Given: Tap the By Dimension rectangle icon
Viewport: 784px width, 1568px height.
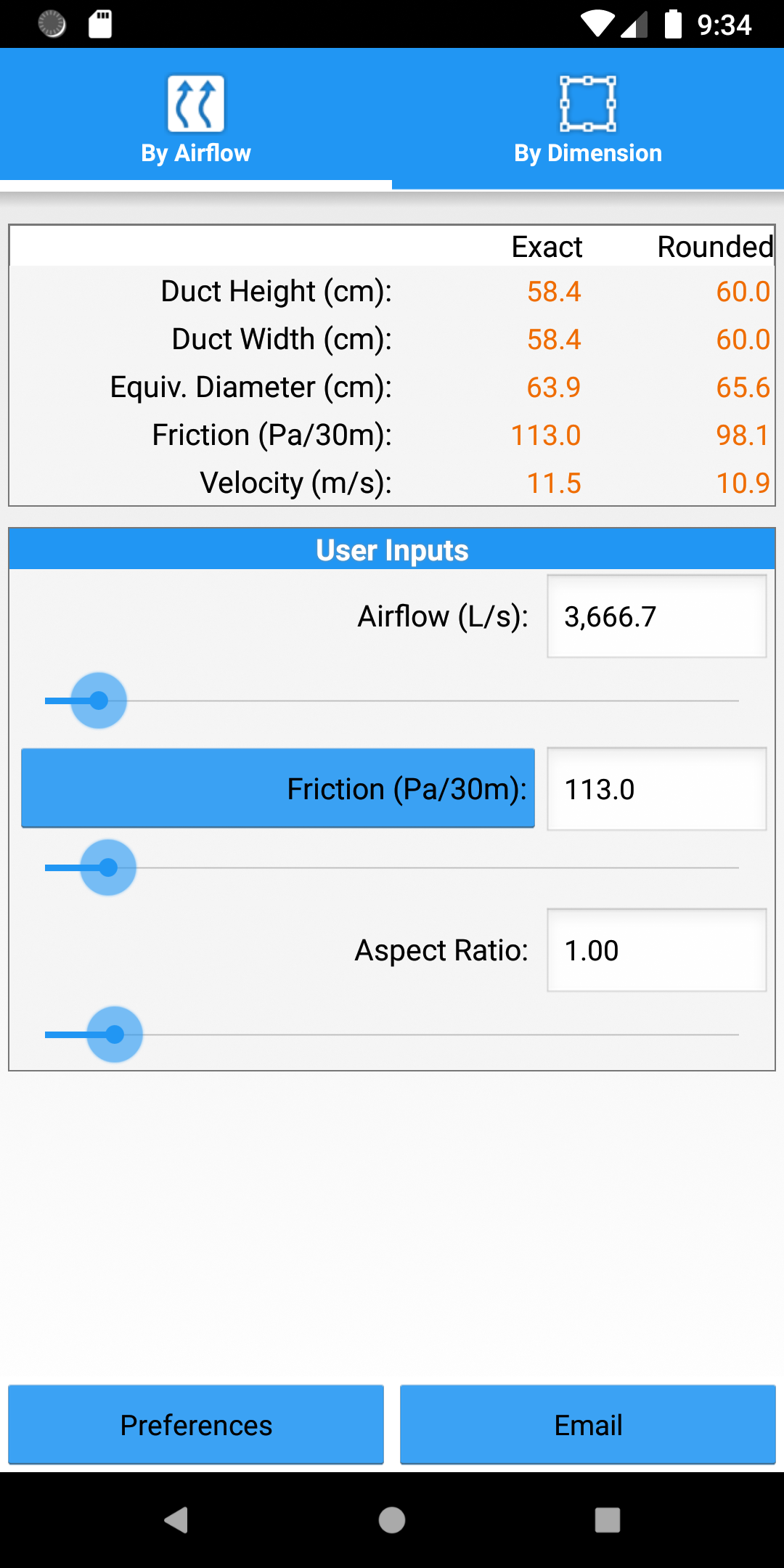Looking at the screenshot, I should point(588,104).
